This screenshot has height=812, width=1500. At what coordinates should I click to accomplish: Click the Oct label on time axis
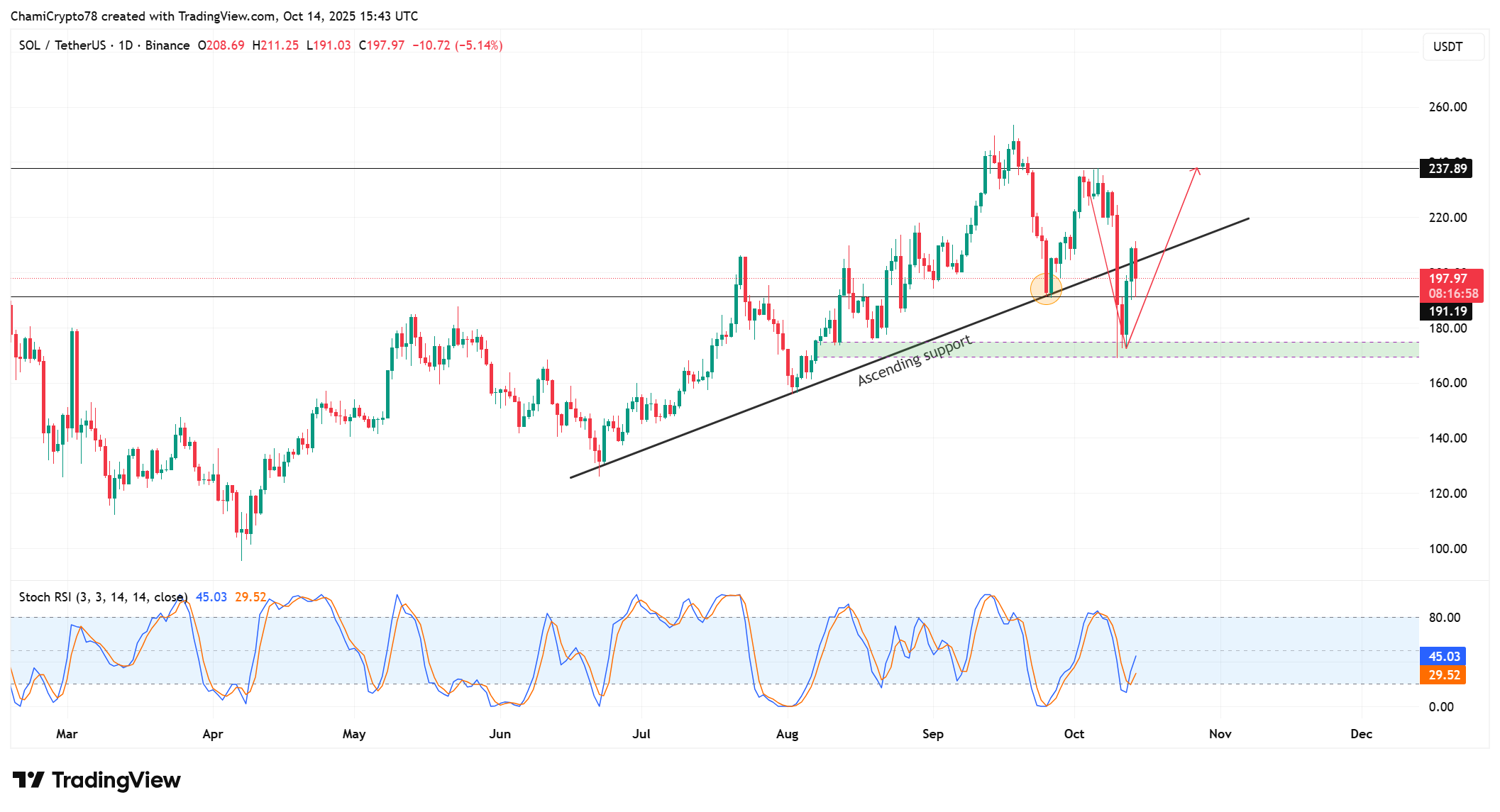pos(1074,734)
